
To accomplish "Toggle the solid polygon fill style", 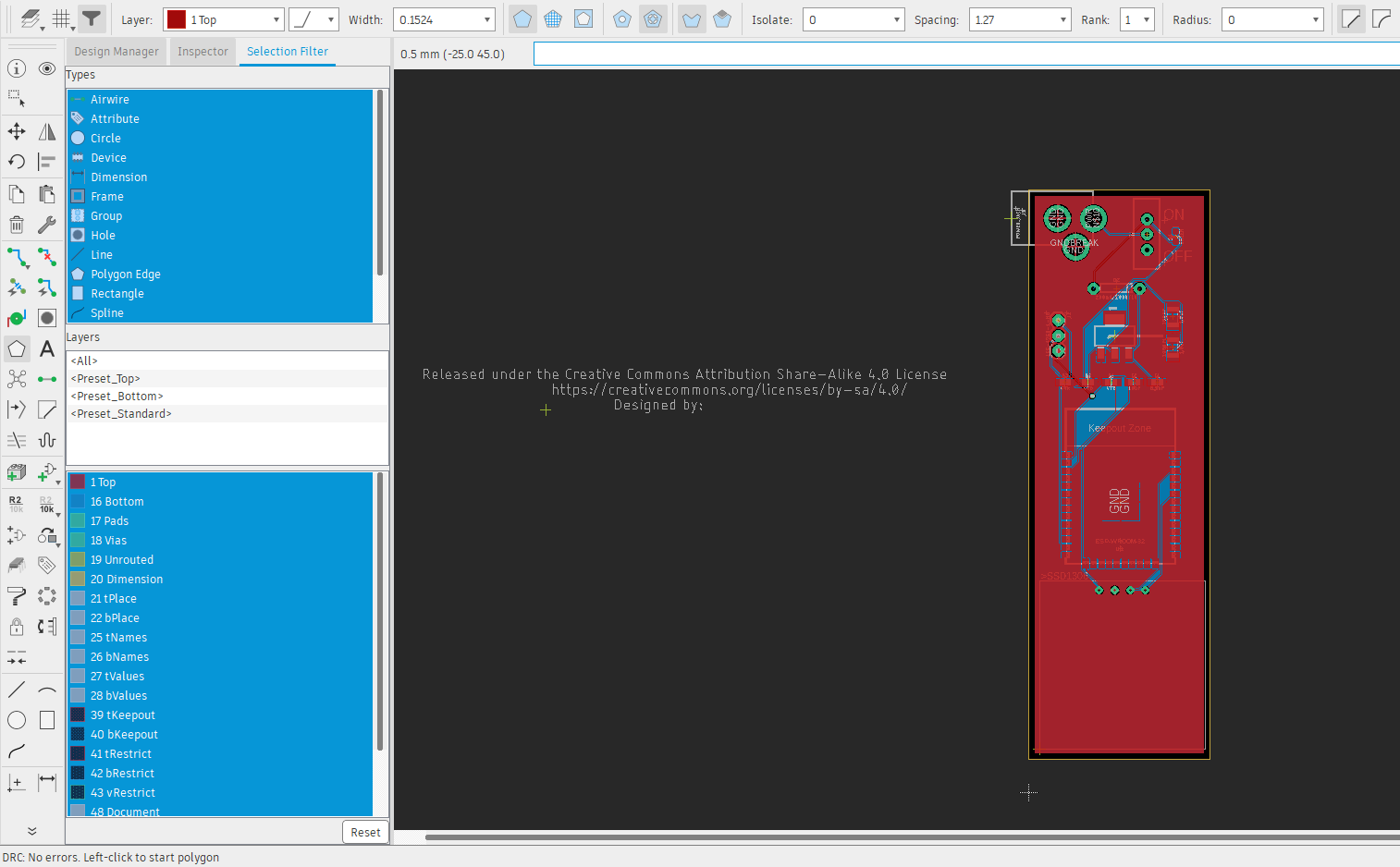I will pyautogui.click(x=522, y=18).
